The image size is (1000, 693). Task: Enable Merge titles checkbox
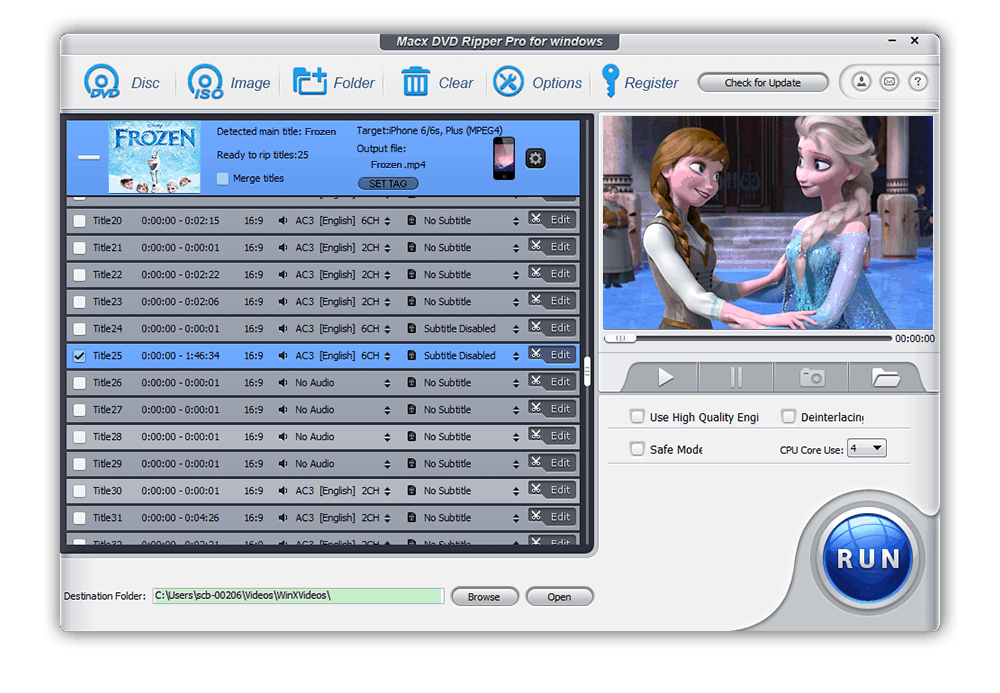click(x=222, y=179)
